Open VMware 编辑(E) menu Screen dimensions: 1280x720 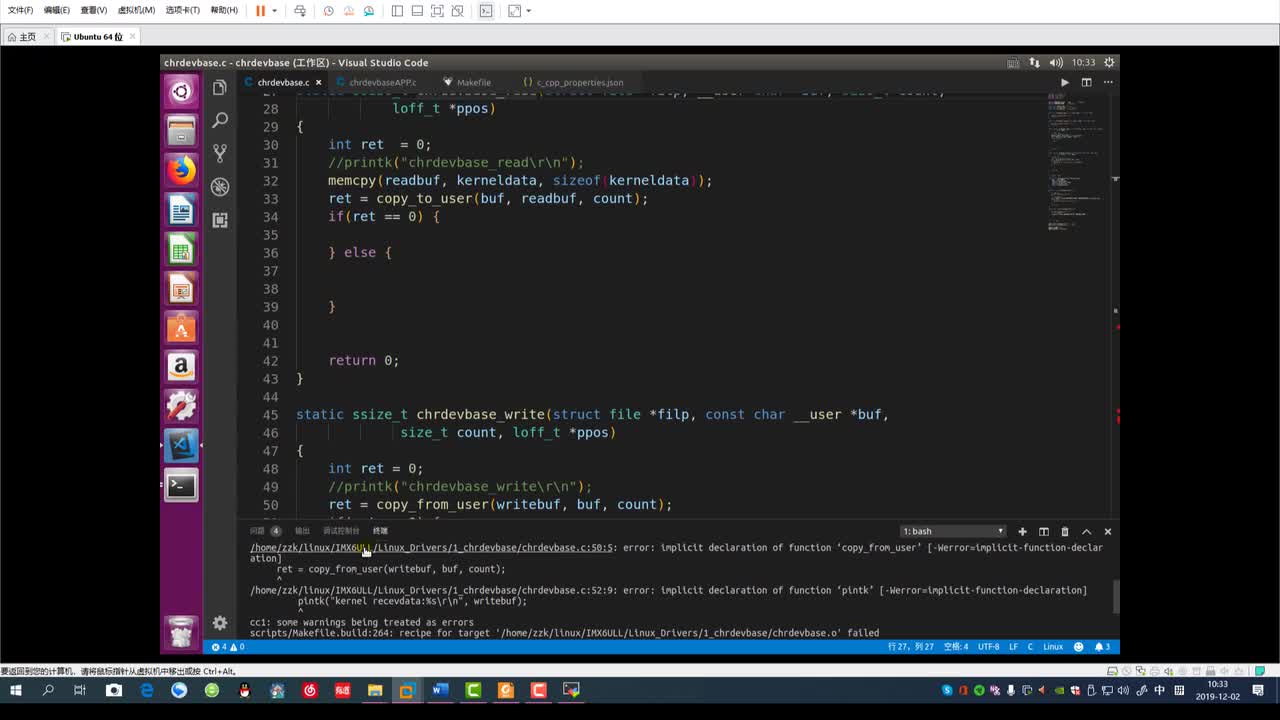pyautogui.click(x=57, y=10)
